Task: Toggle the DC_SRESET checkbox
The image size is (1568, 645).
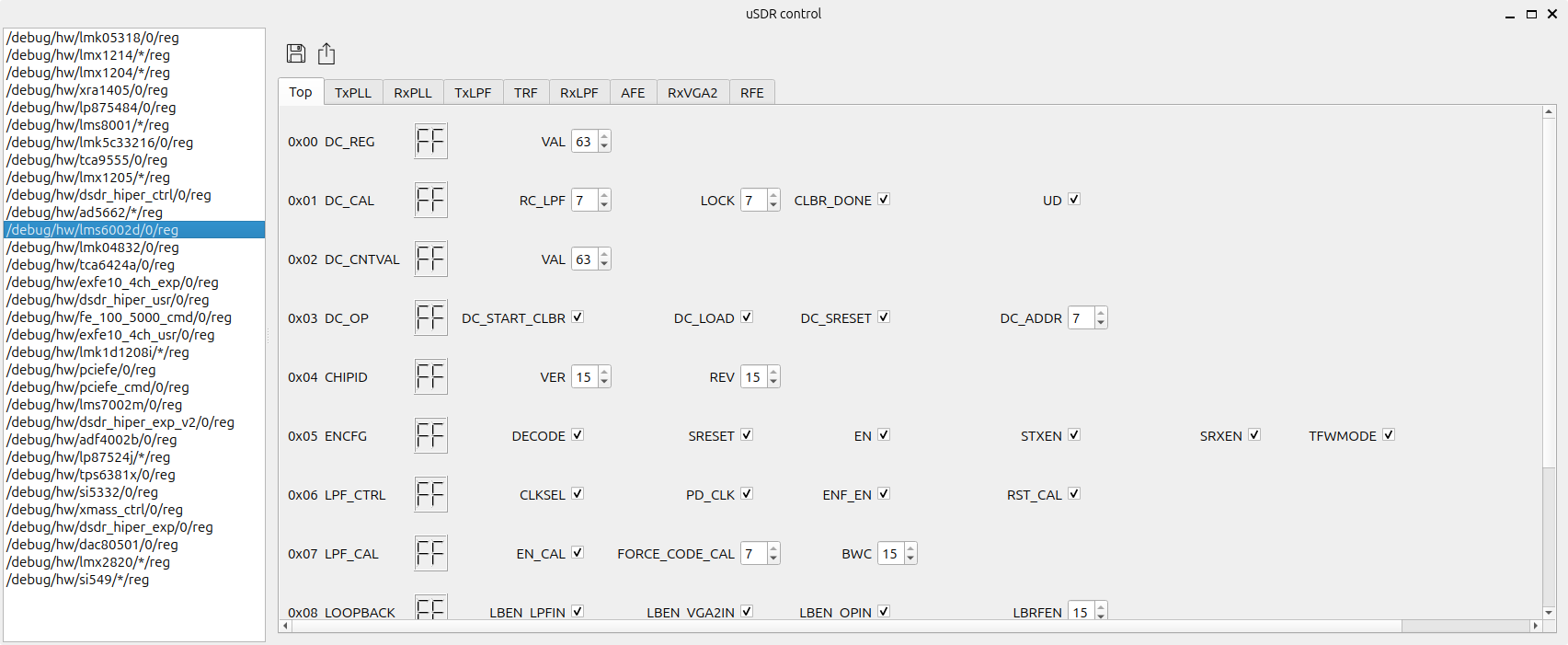Action: tap(884, 317)
